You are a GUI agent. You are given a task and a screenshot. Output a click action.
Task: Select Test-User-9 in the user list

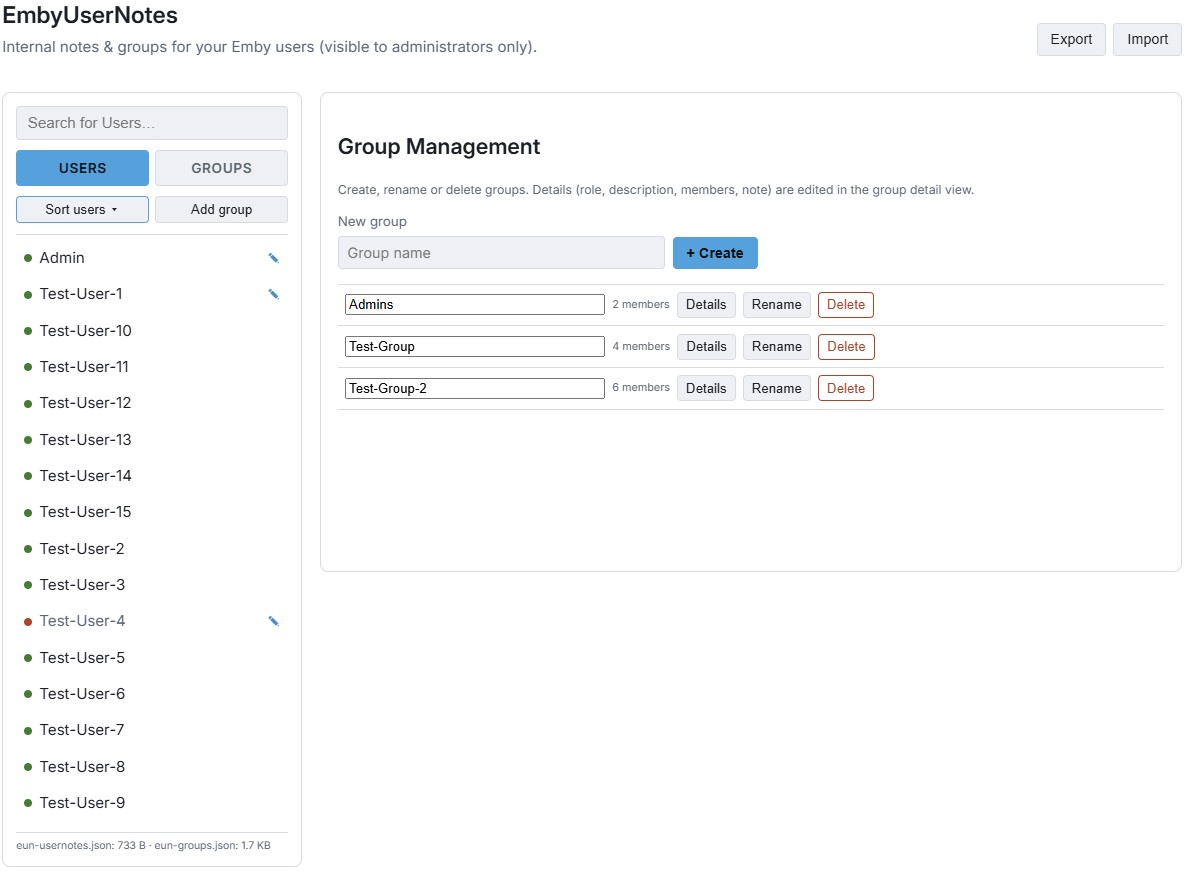point(152,803)
